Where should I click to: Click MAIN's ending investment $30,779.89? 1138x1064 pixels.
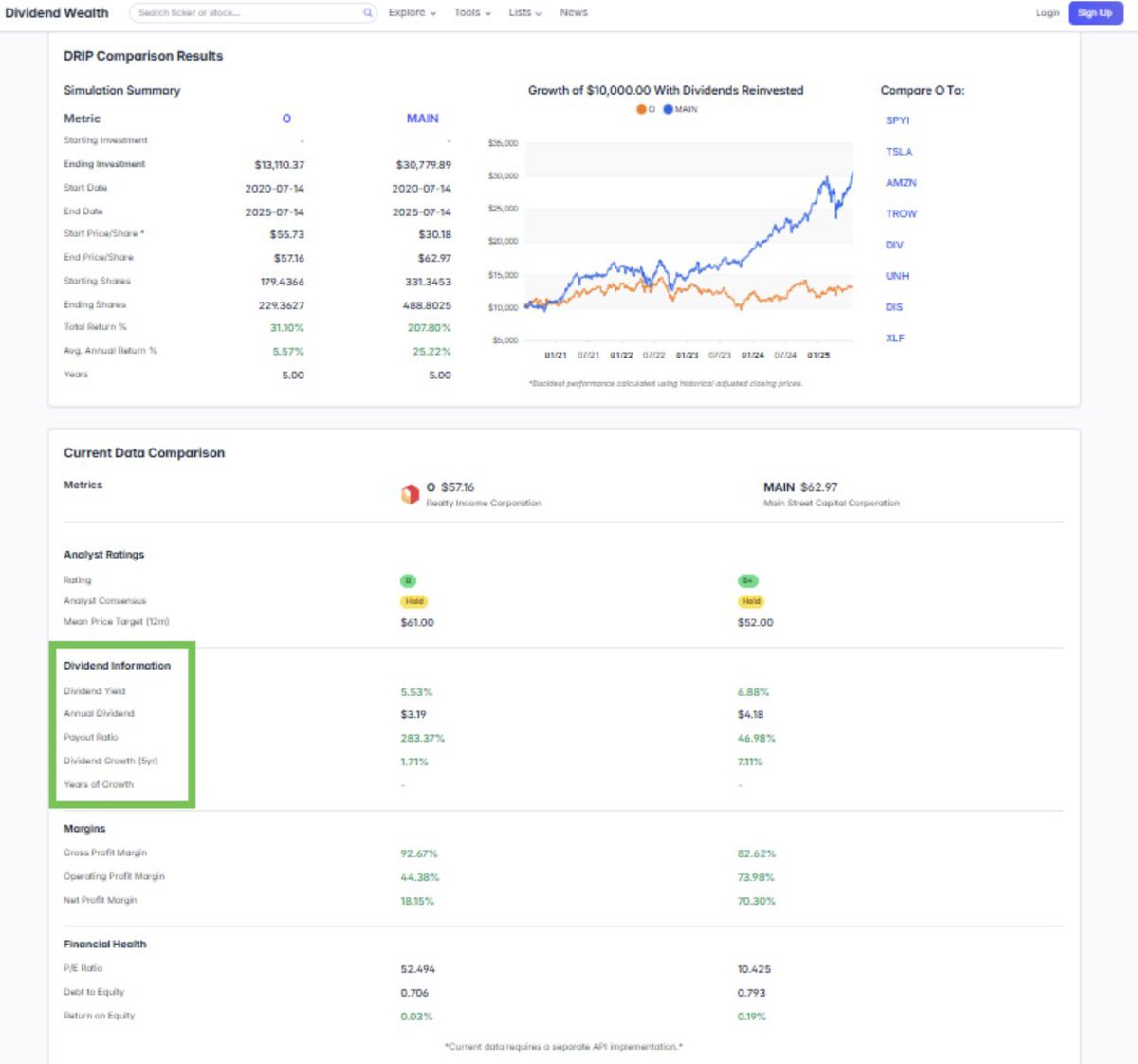click(424, 165)
